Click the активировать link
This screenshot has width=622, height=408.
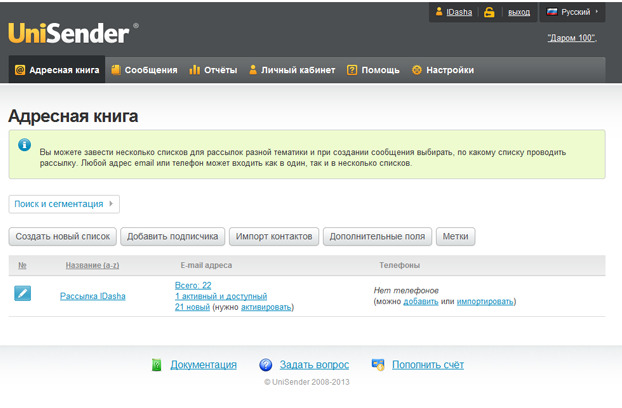266,307
